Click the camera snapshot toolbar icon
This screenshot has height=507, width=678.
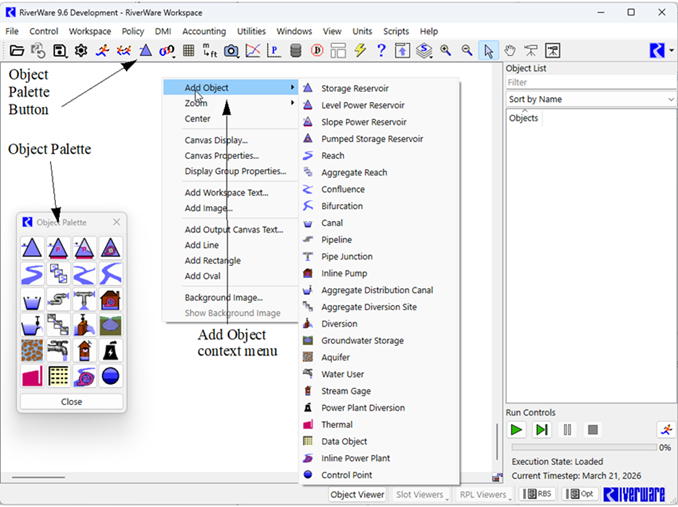click(x=231, y=50)
